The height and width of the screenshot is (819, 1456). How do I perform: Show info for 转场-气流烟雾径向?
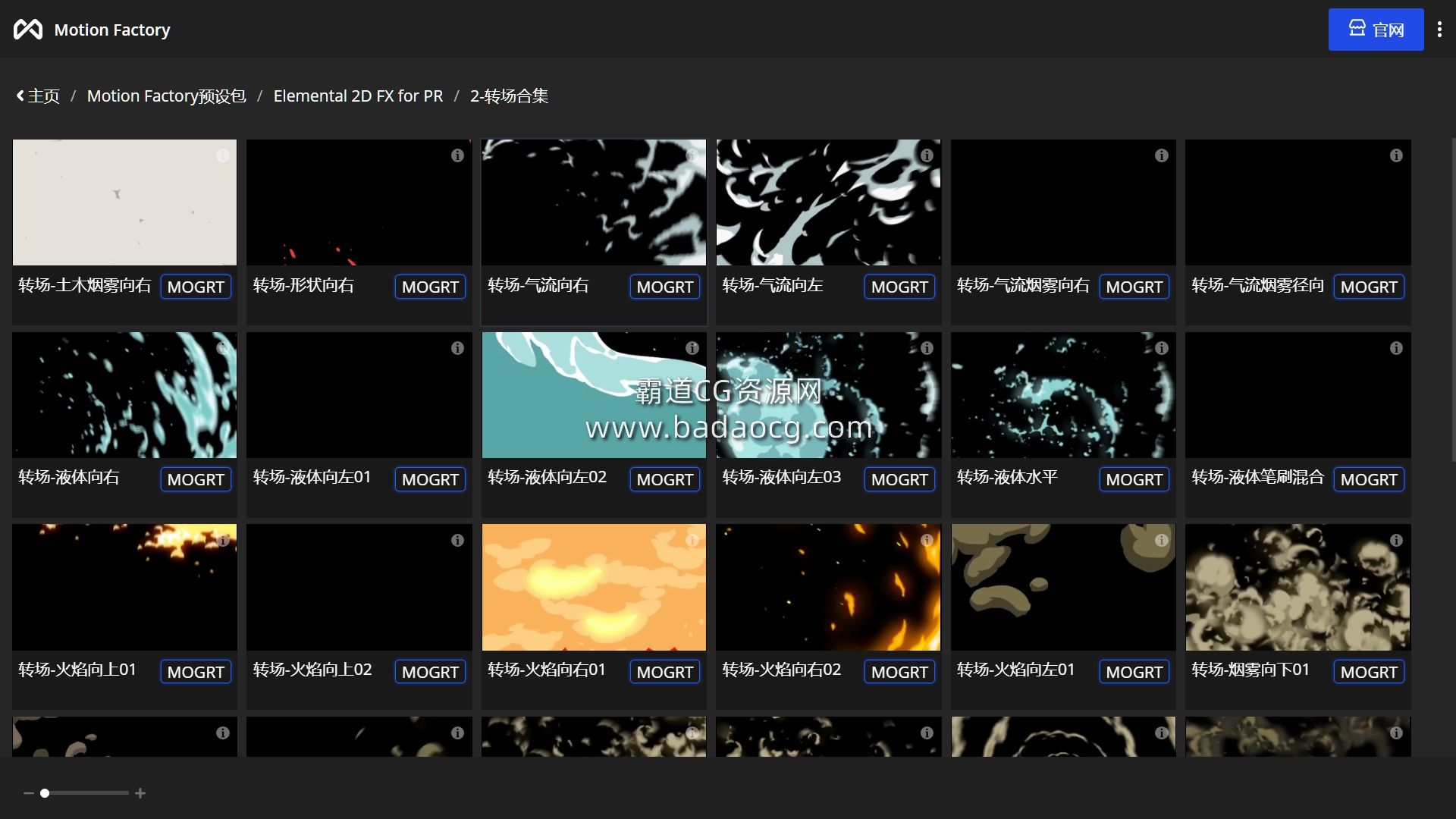[1396, 155]
